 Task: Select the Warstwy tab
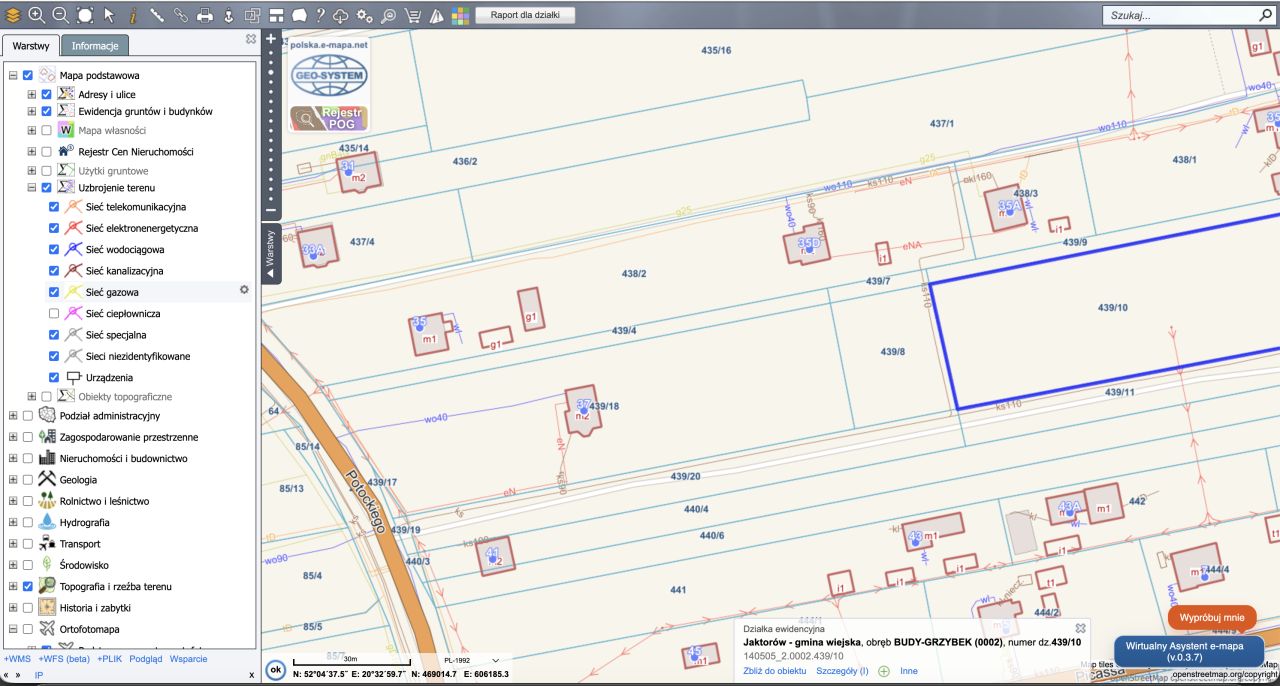(31, 46)
